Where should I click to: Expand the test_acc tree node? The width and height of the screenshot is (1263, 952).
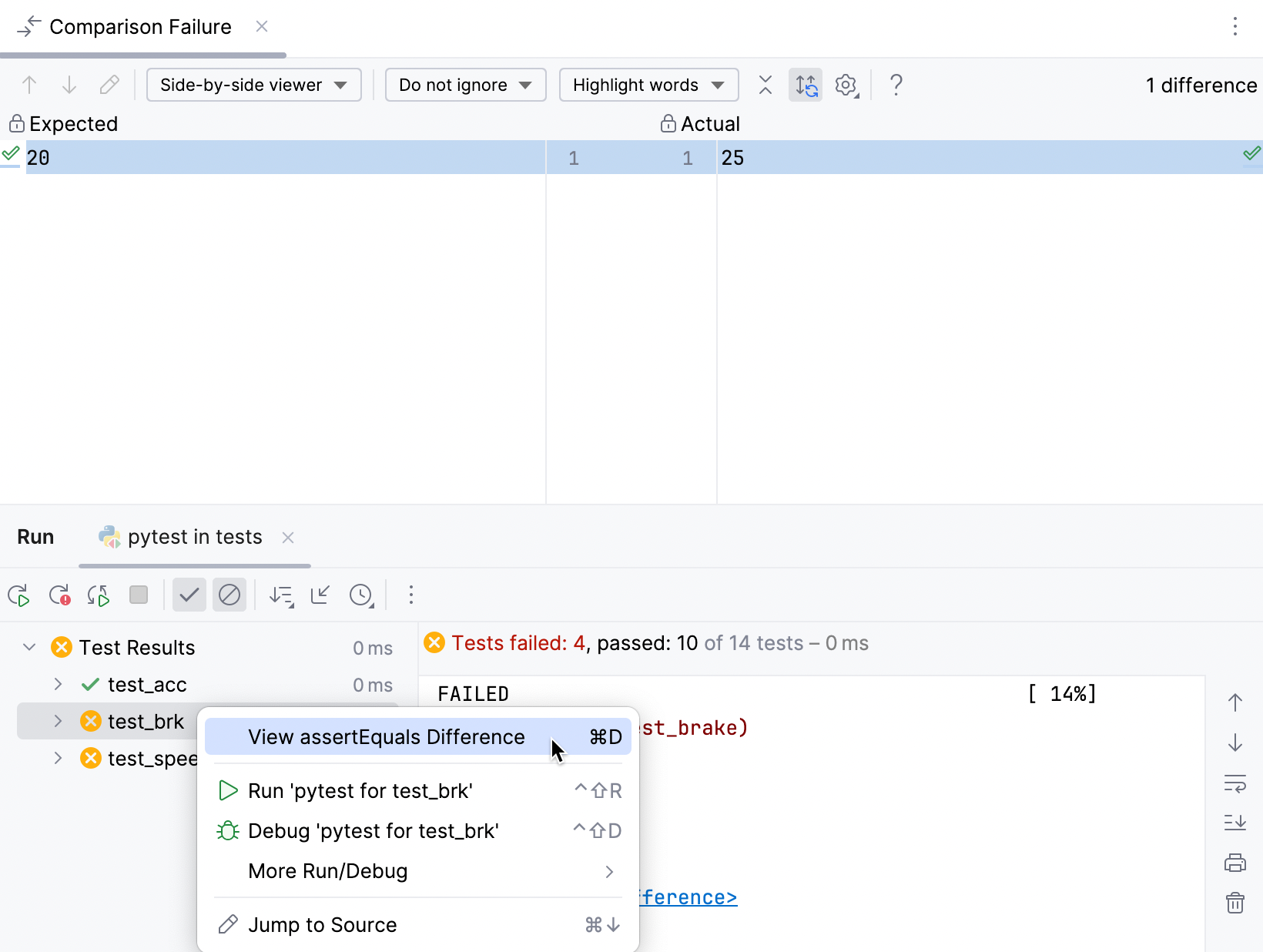[58, 685]
